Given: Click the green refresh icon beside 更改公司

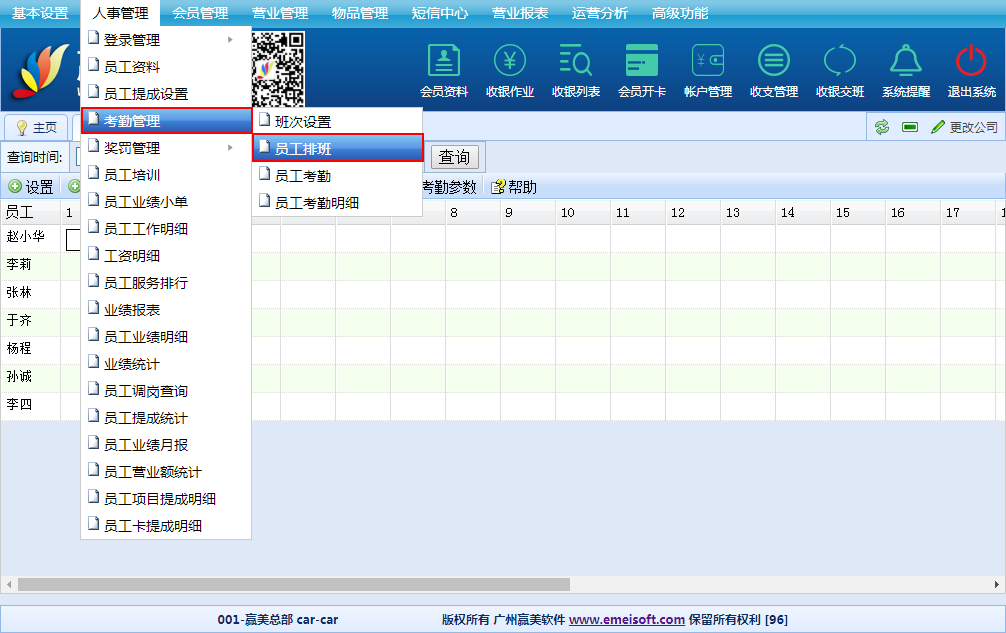Looking at the screenshot, I should (882, 127).
